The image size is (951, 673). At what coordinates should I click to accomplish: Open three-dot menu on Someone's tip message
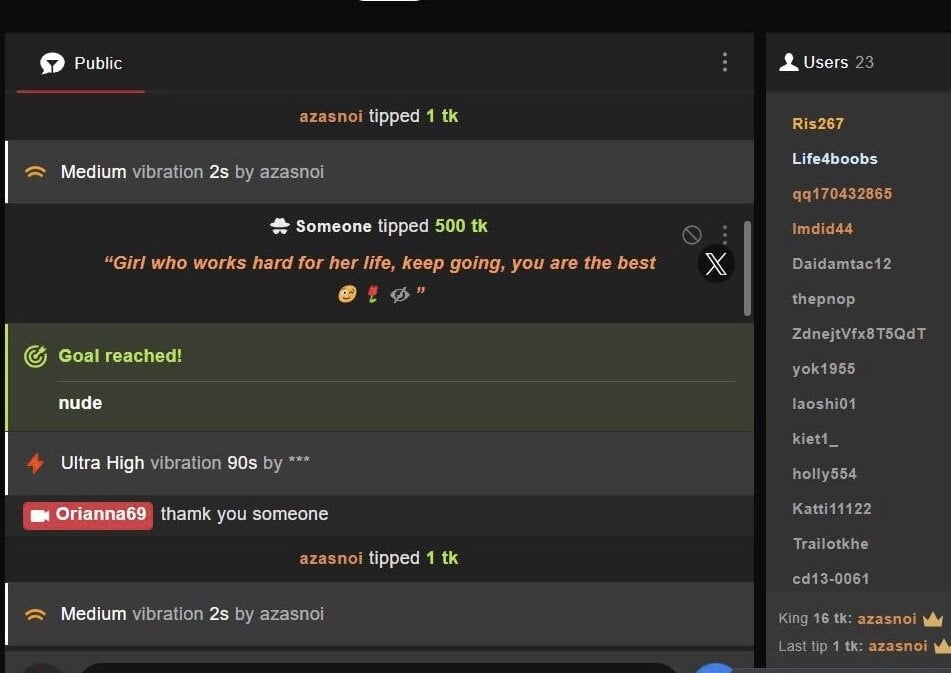tap(725, 234)
